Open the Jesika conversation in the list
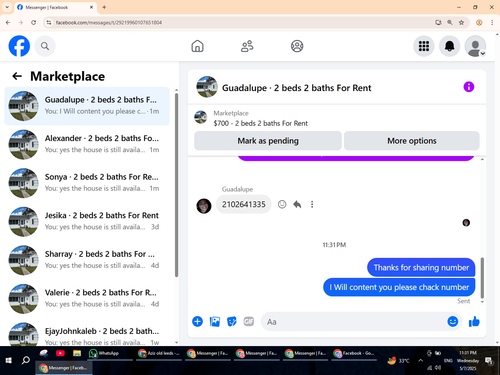The width and height of the screenshot is (500, 375). coord(87,222)
